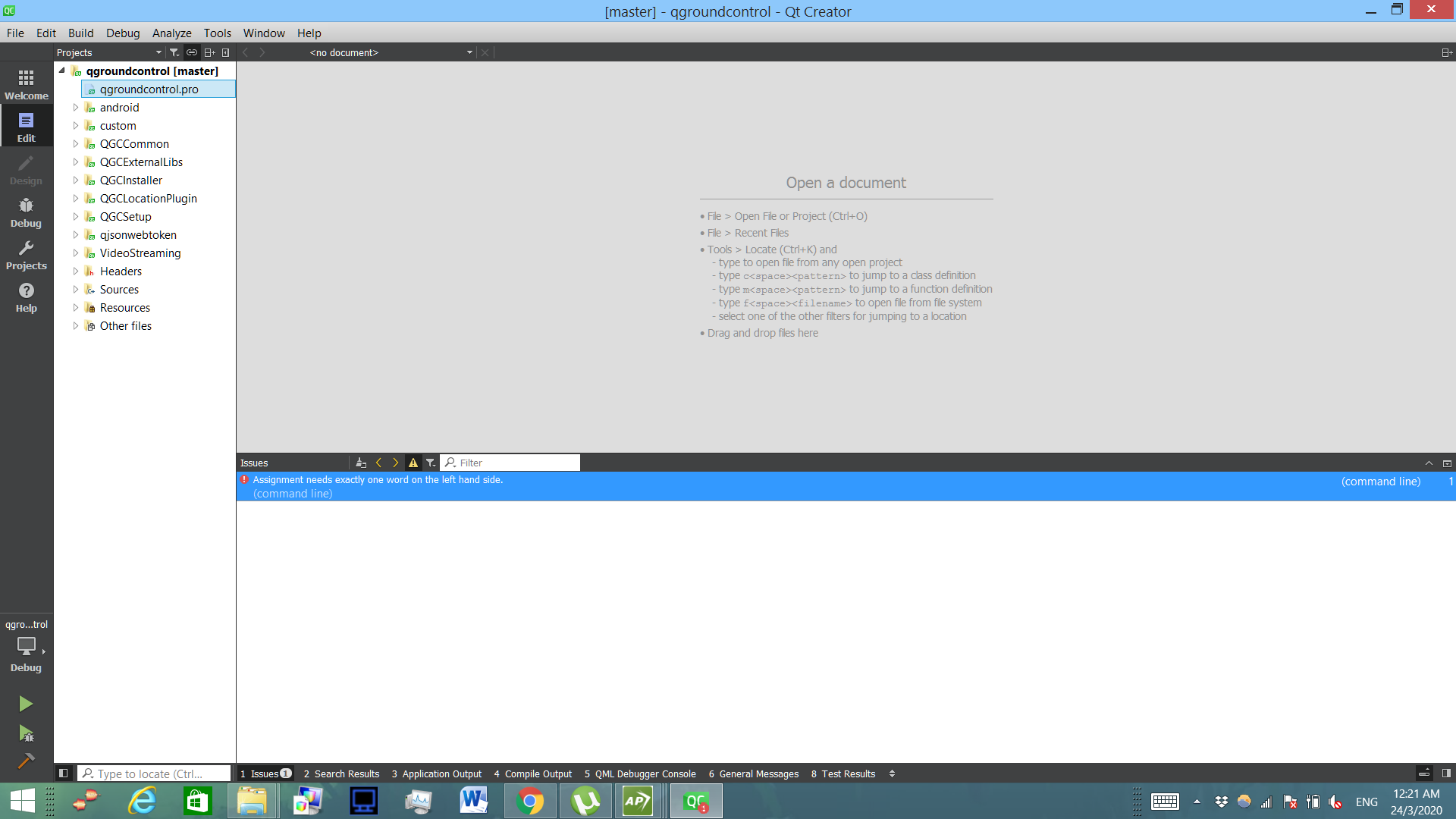Toggle progress details button
Screen dimensions: 1456x819
click(x=1424, y=773)
